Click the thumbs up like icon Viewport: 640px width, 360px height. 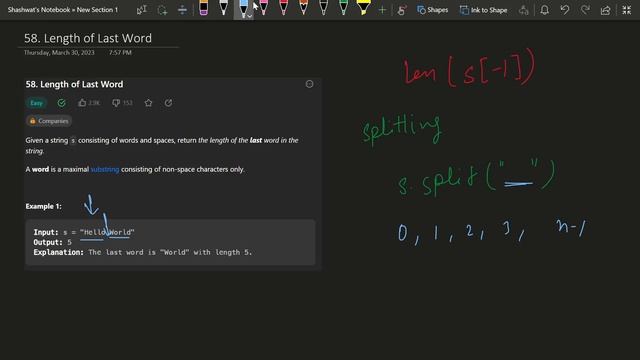tap(82, 103)
